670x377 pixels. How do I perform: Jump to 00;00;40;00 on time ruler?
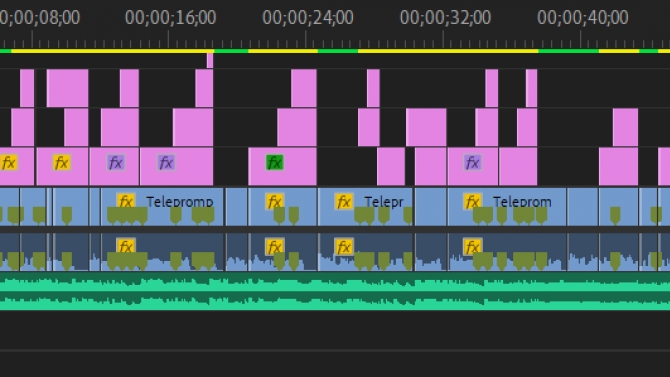click(x=582, y=18)
